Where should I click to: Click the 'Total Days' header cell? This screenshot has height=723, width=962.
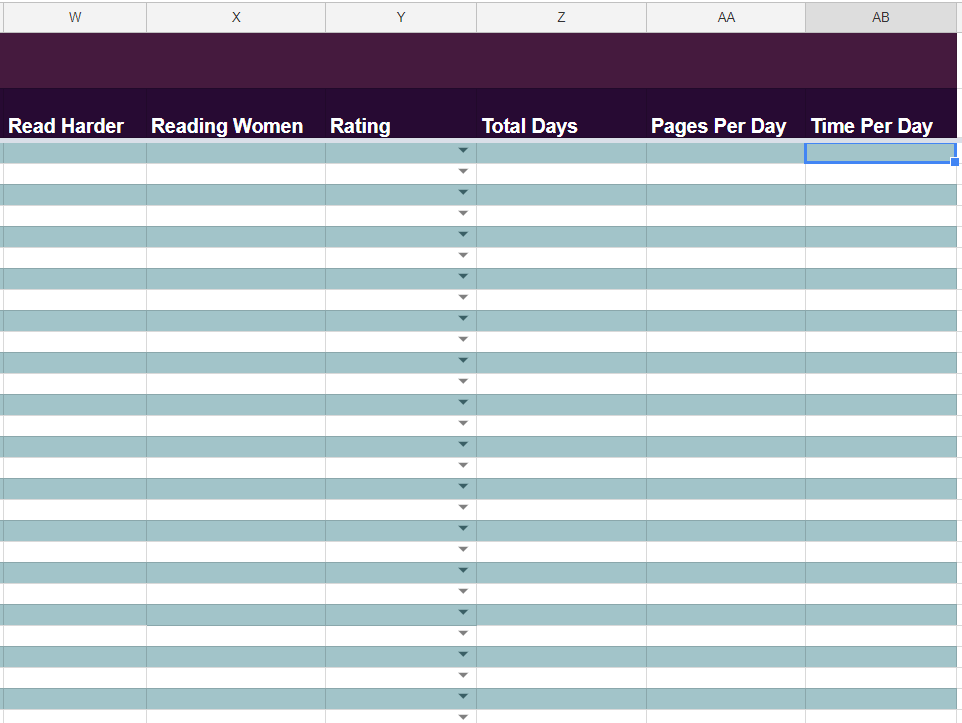[561, 114]
